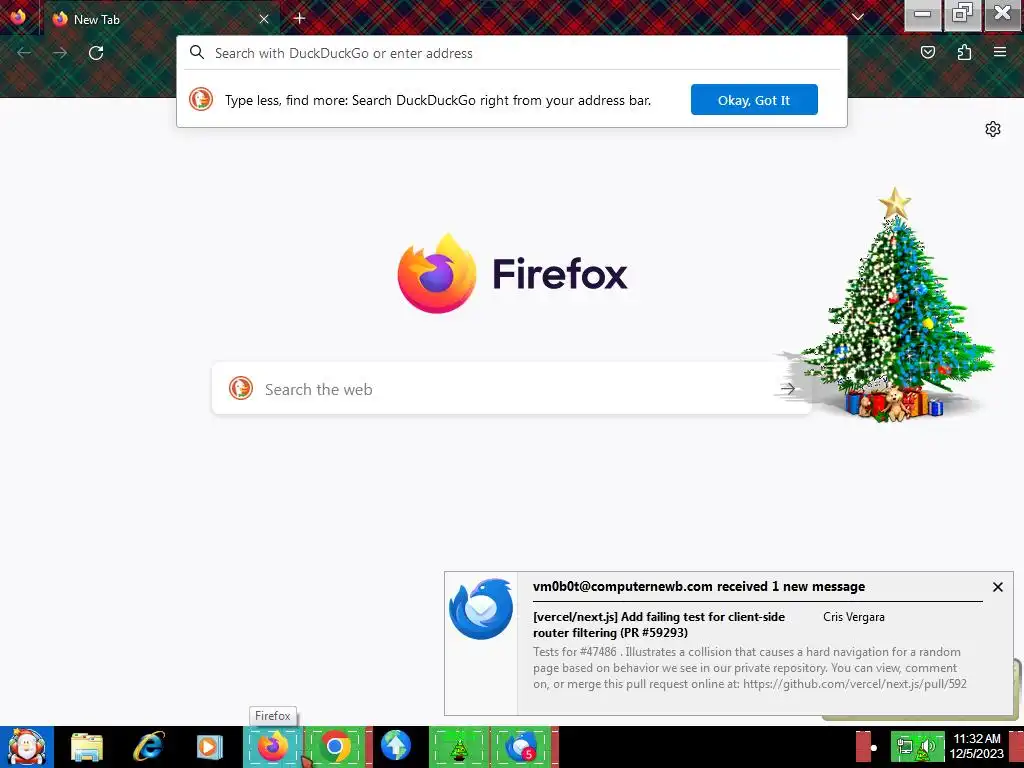Open the Firefox application menu
Image resolution: width=1024 pixels, height=768 pixels.
pos(1000,52)
